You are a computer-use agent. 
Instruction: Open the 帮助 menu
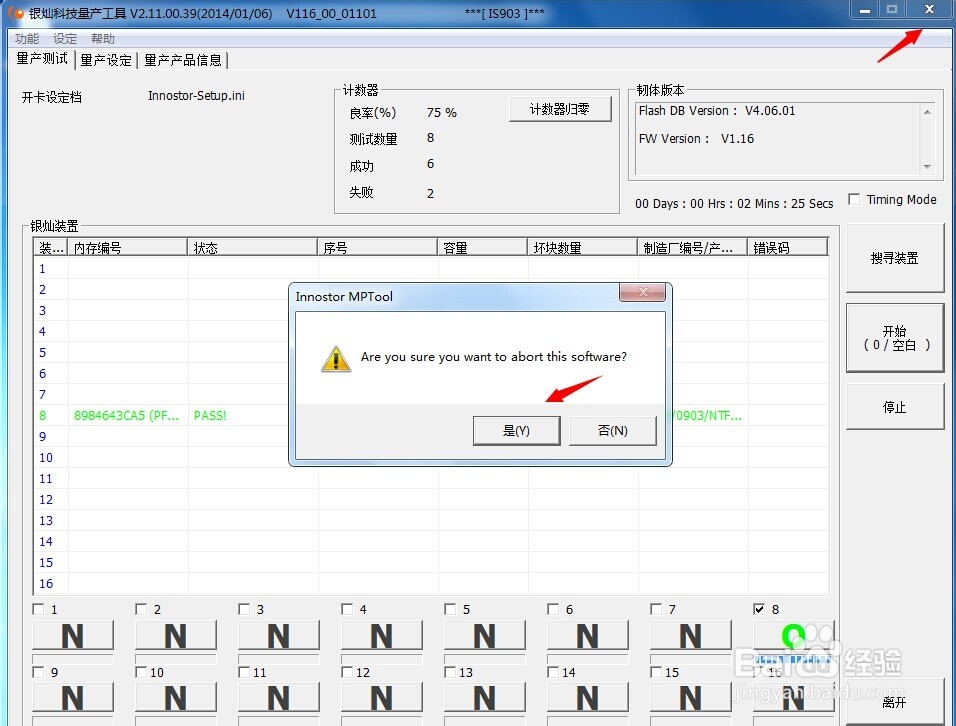[102, 39]
